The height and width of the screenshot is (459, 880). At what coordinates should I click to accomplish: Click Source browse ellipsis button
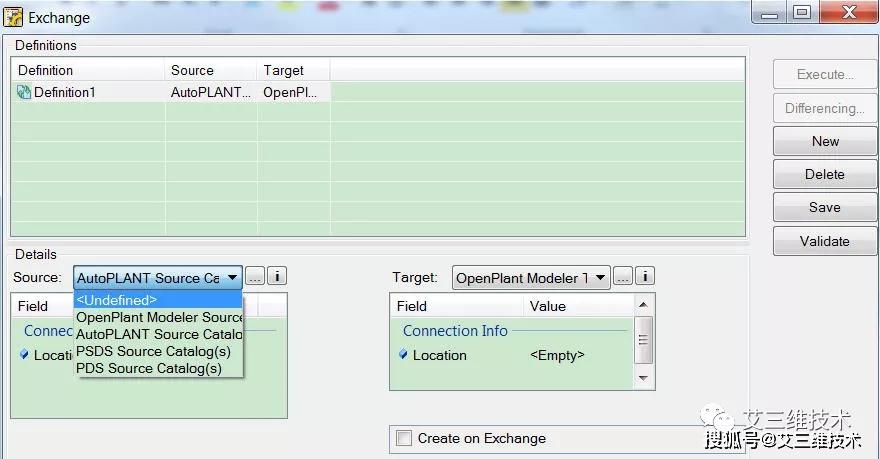pos(255,276)
